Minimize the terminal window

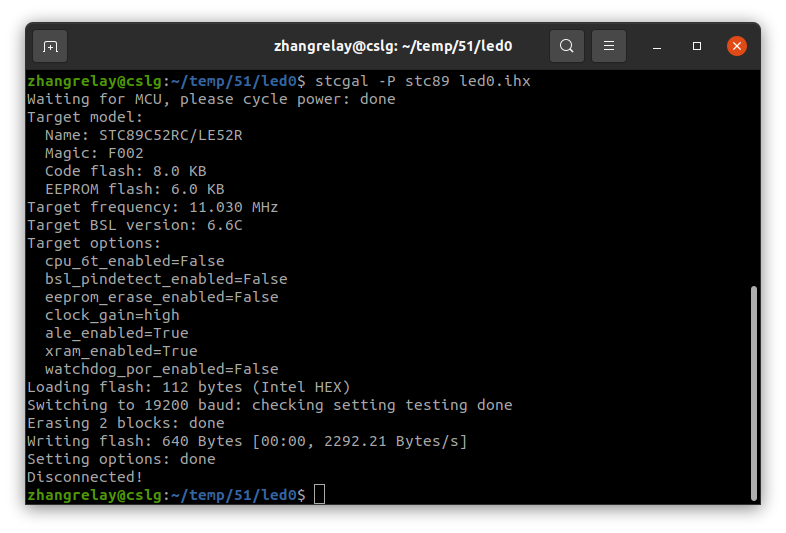(x=657, y=47)
